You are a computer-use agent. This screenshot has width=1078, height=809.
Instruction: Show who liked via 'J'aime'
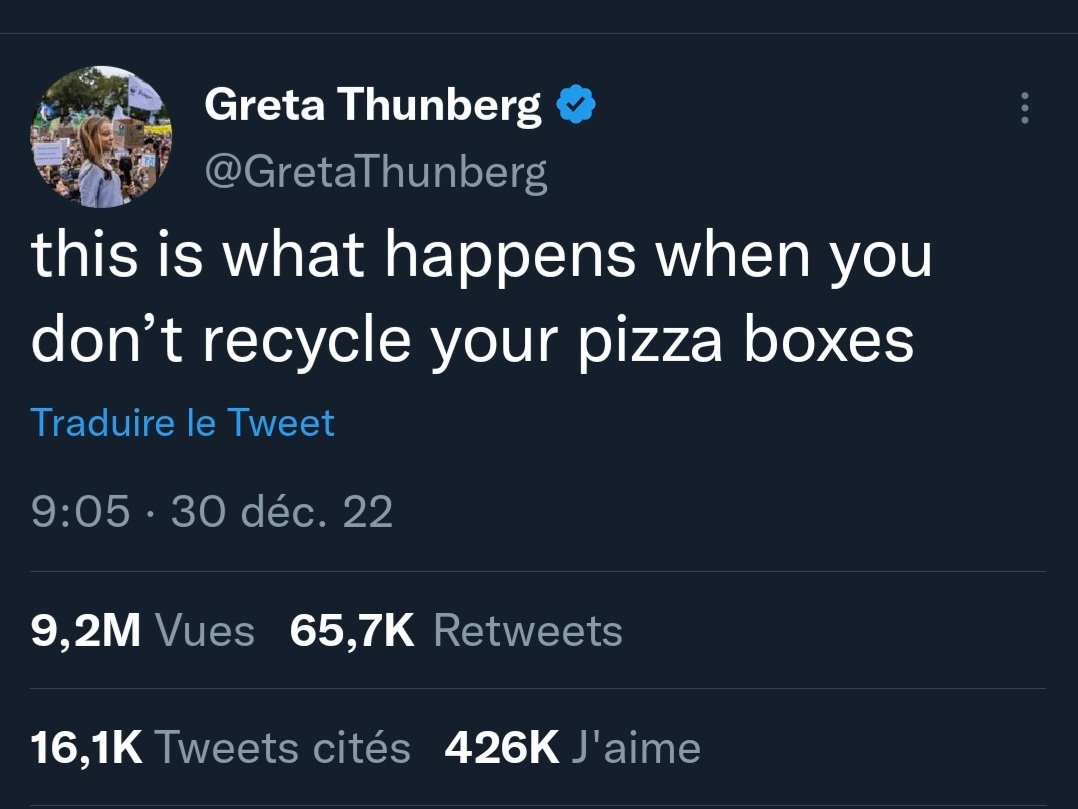point(636,747)
